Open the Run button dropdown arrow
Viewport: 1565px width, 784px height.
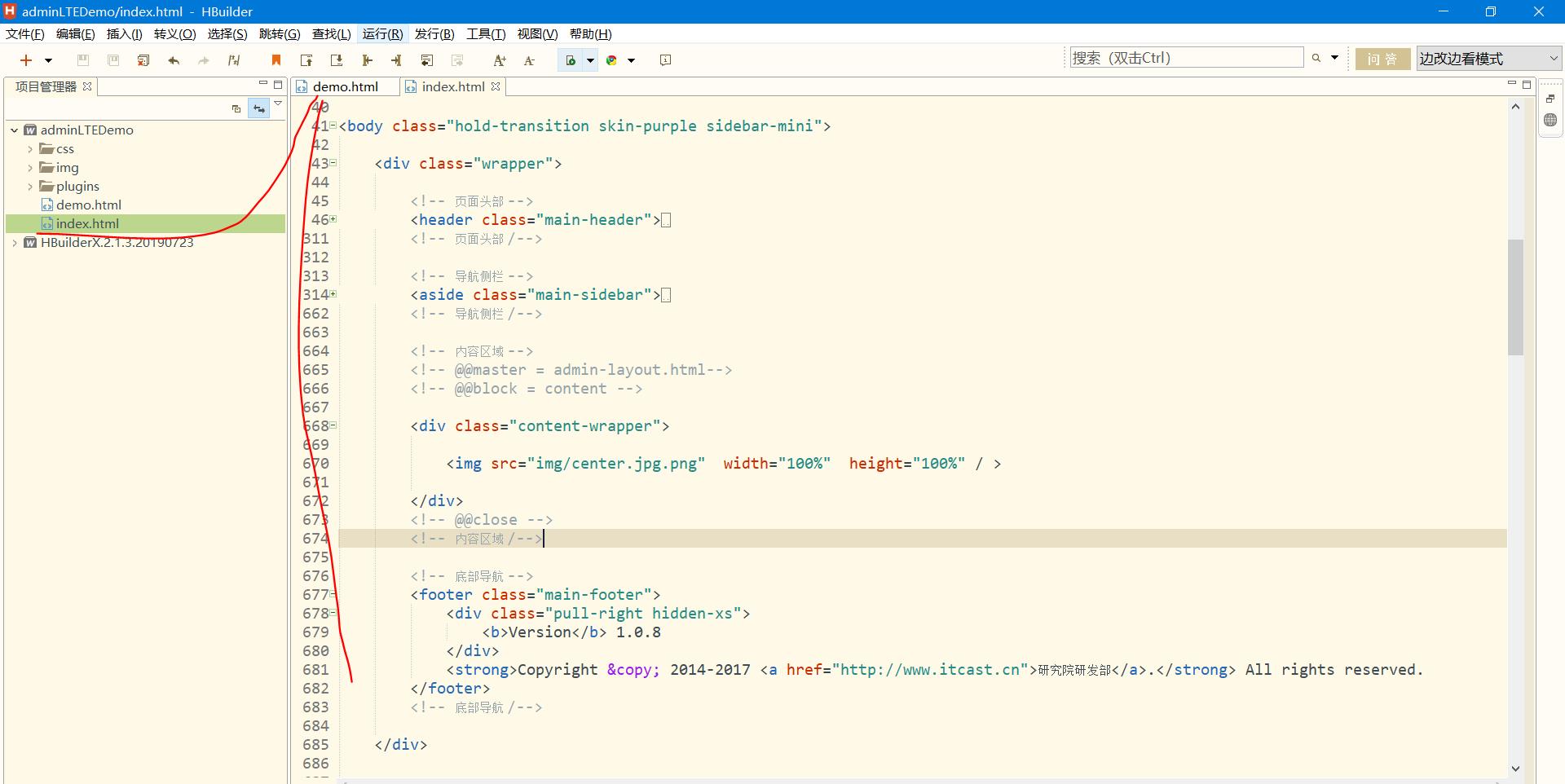590,60
